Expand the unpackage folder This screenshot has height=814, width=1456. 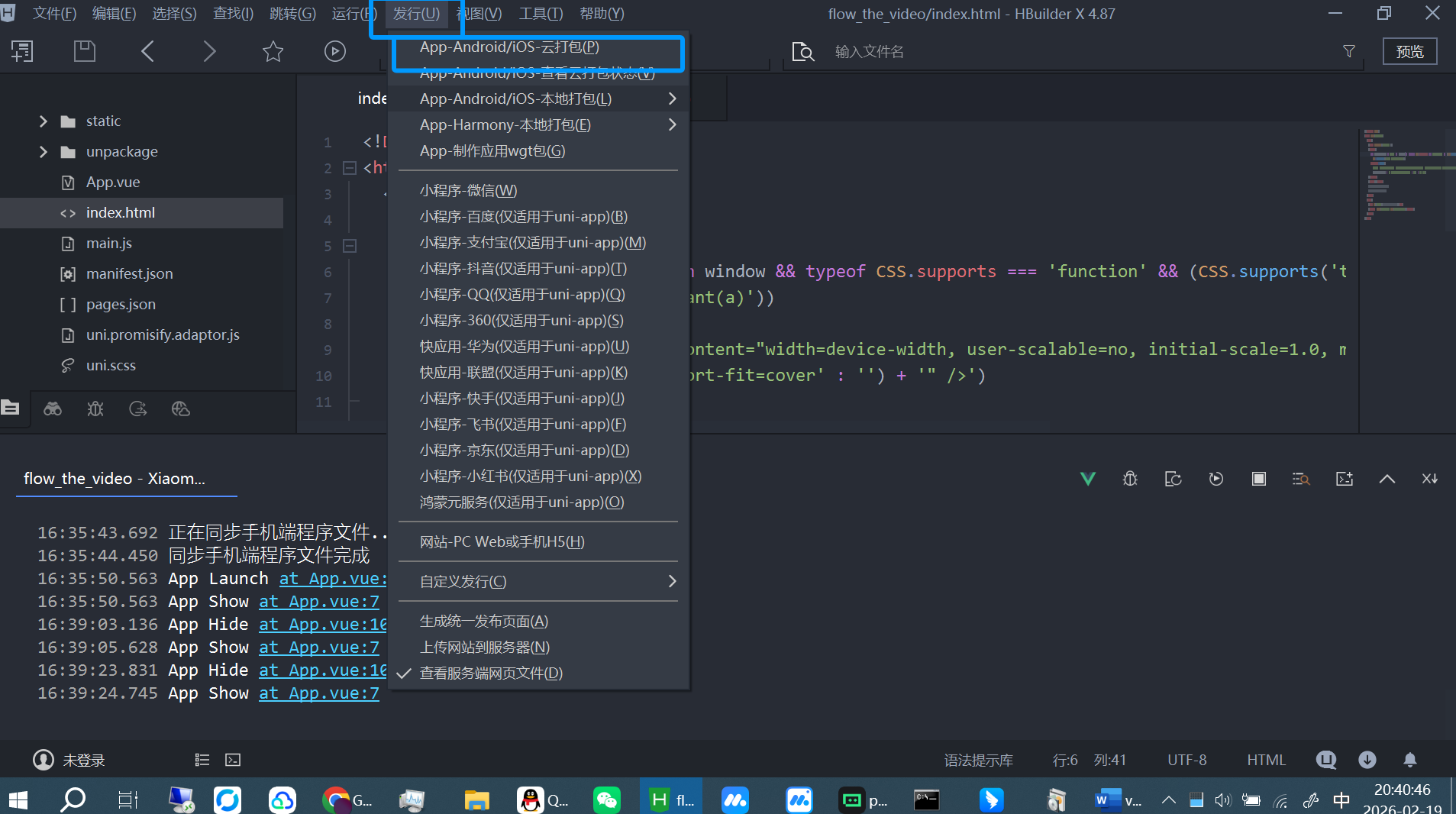tap(44, 151)
